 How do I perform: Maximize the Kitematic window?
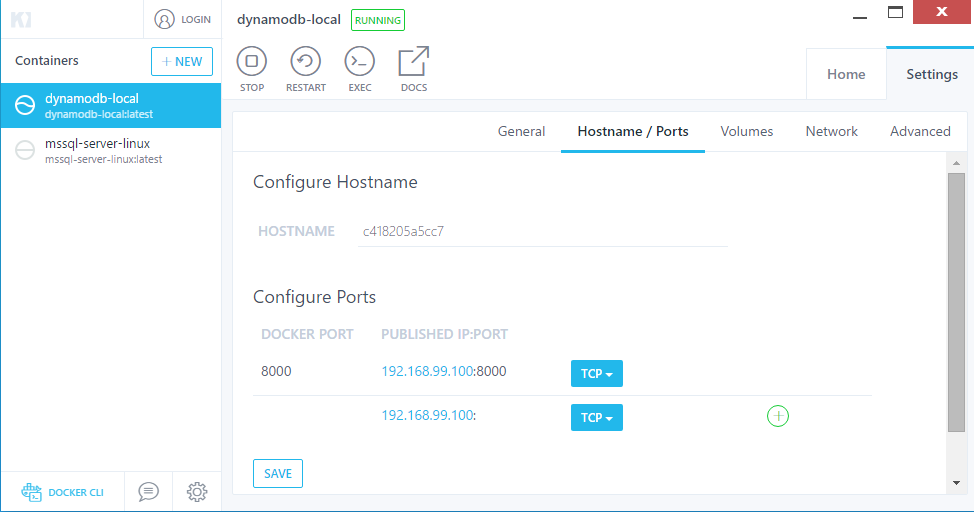coord(895,12)
